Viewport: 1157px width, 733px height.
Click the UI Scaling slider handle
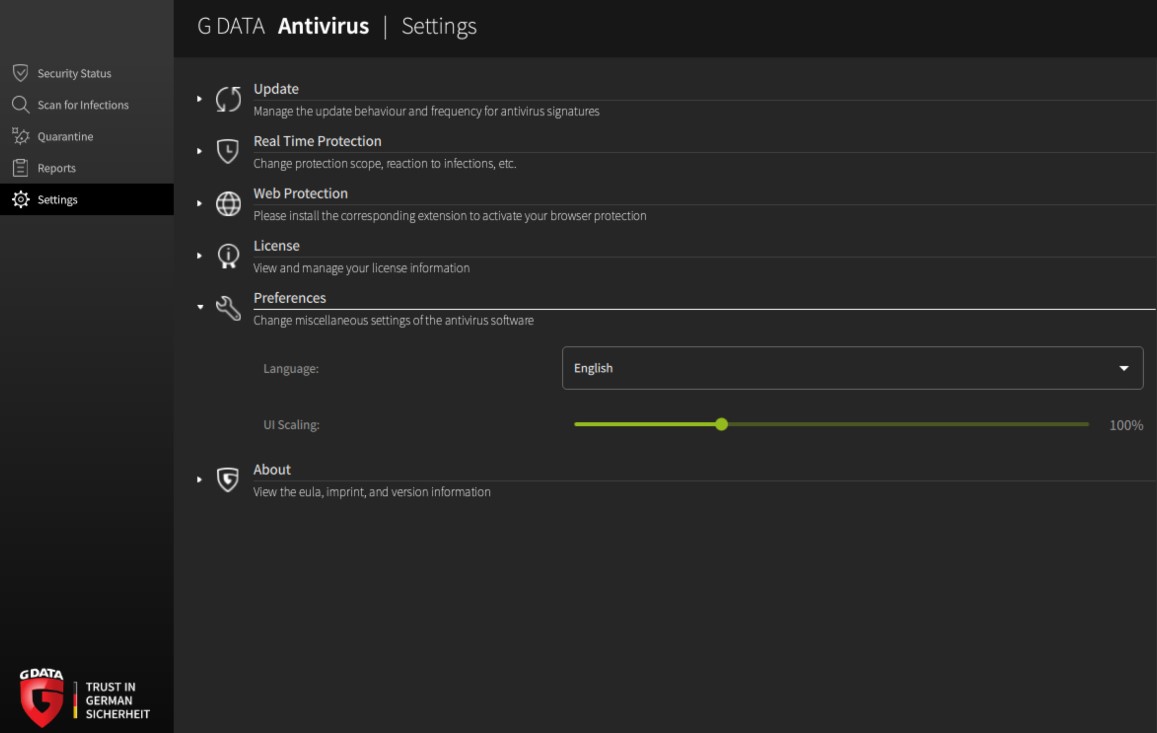pos(722,424)
